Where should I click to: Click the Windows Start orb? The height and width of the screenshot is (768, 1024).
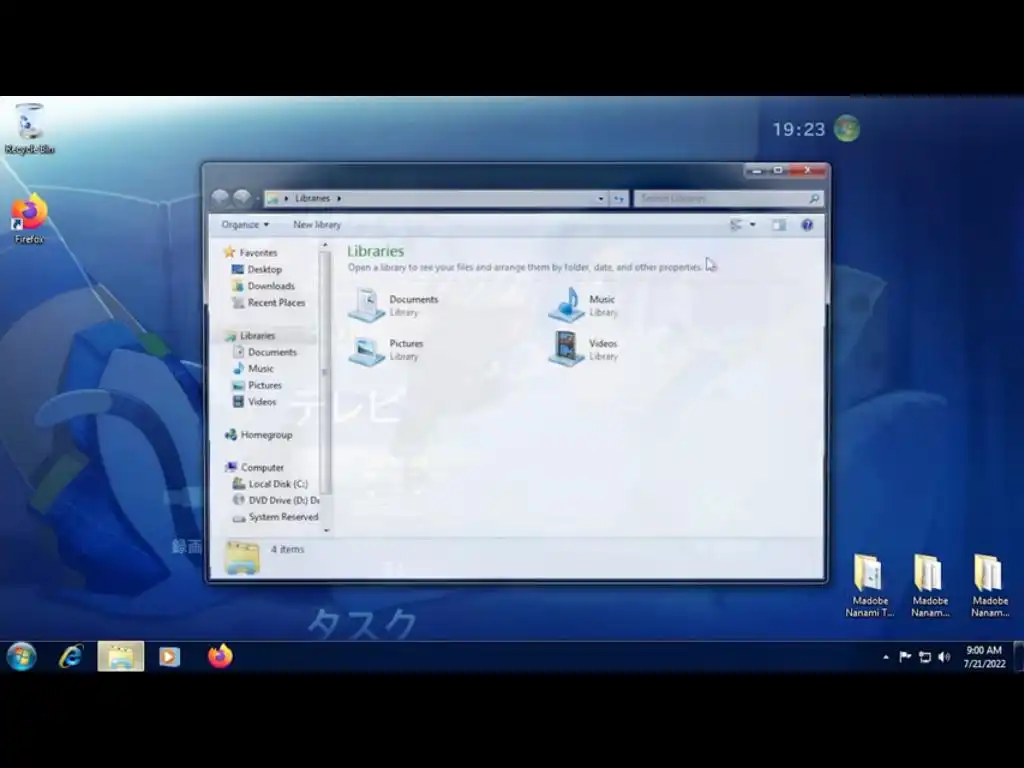(22, 656)
